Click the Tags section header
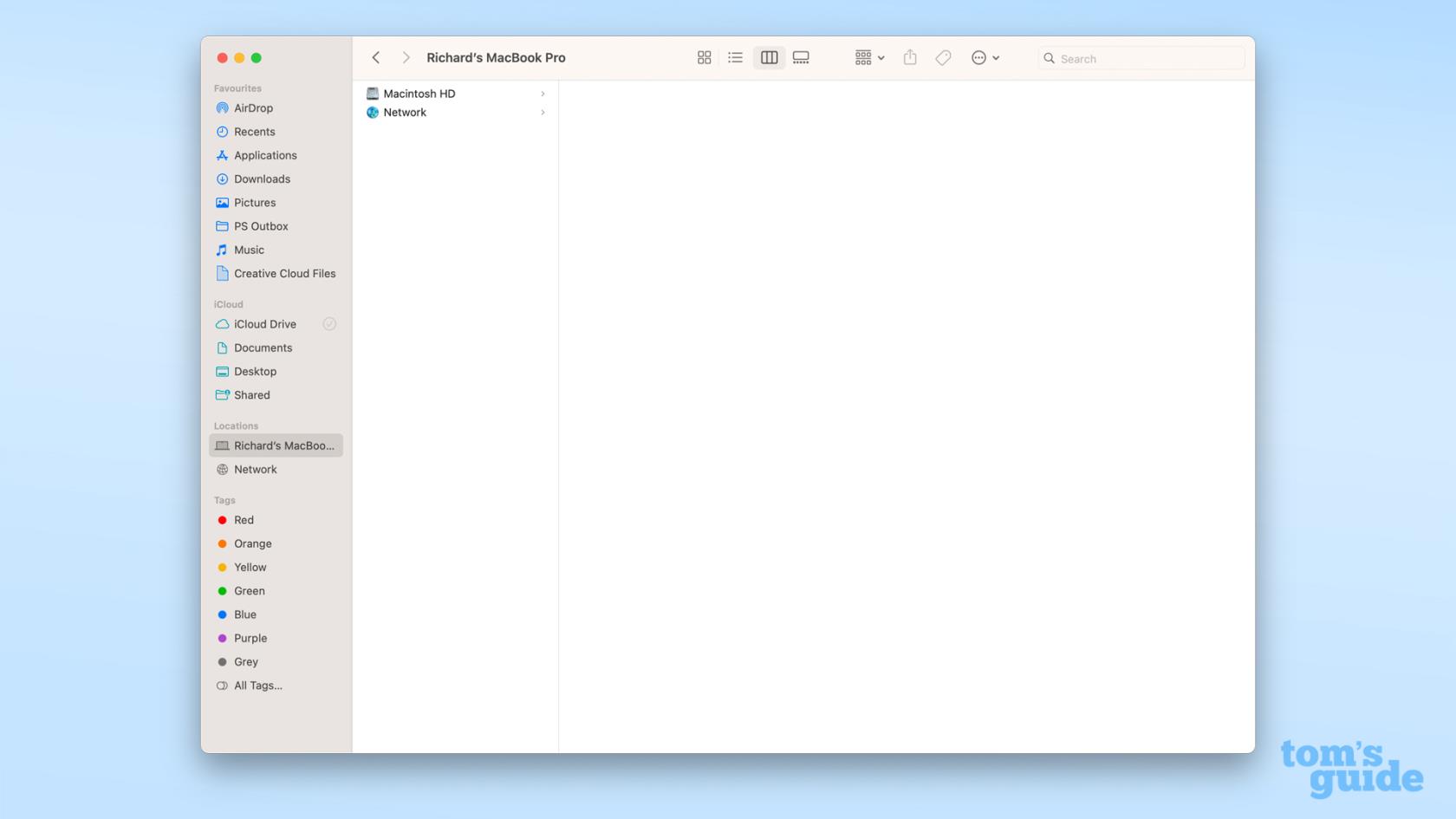 pyautogui.click(x=224, y=500)
